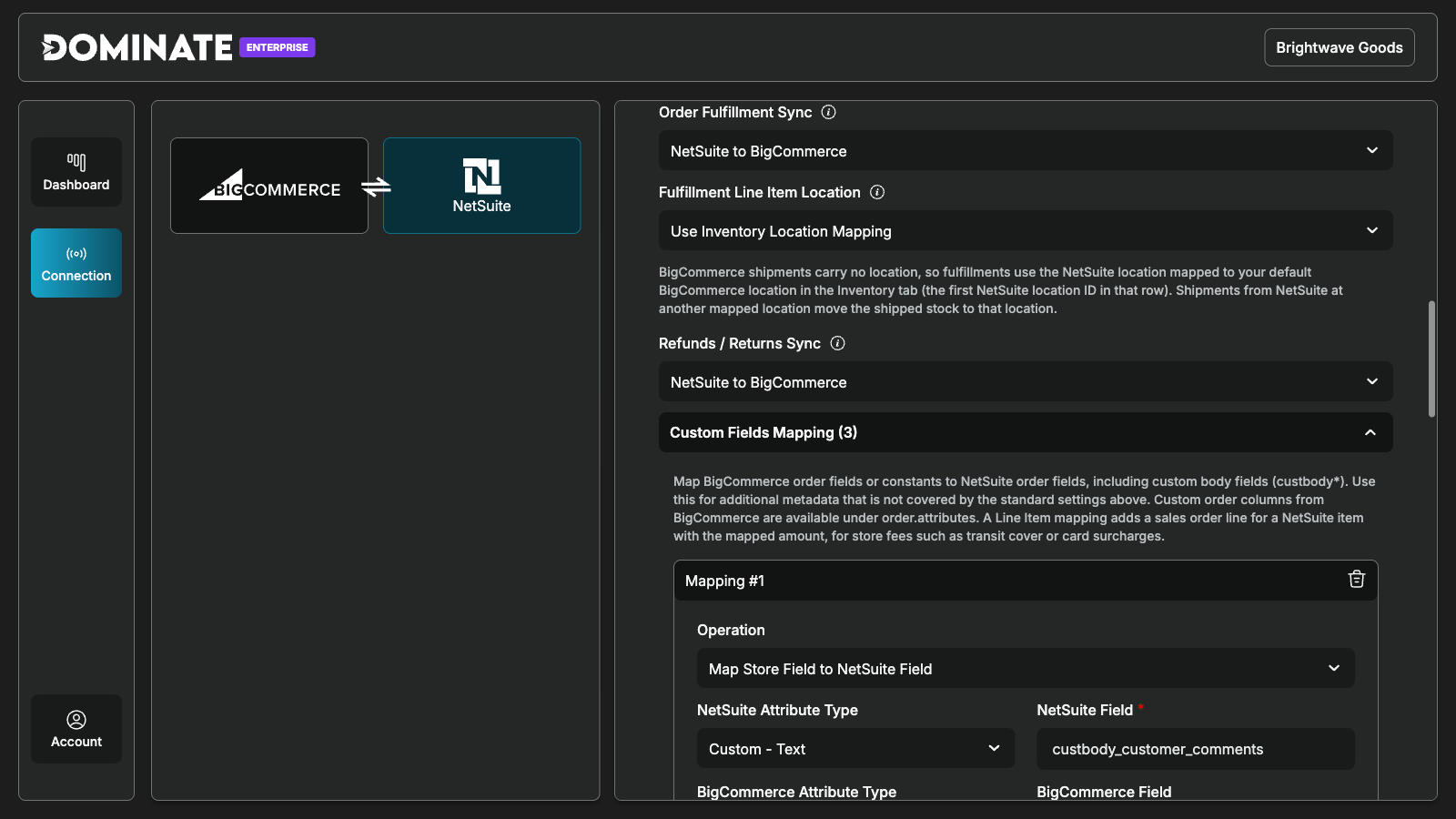The height and width of the screenshot is (819, 1456).
Task: Click info icon next to Order Fulfillment Sync
Action: 829,112
